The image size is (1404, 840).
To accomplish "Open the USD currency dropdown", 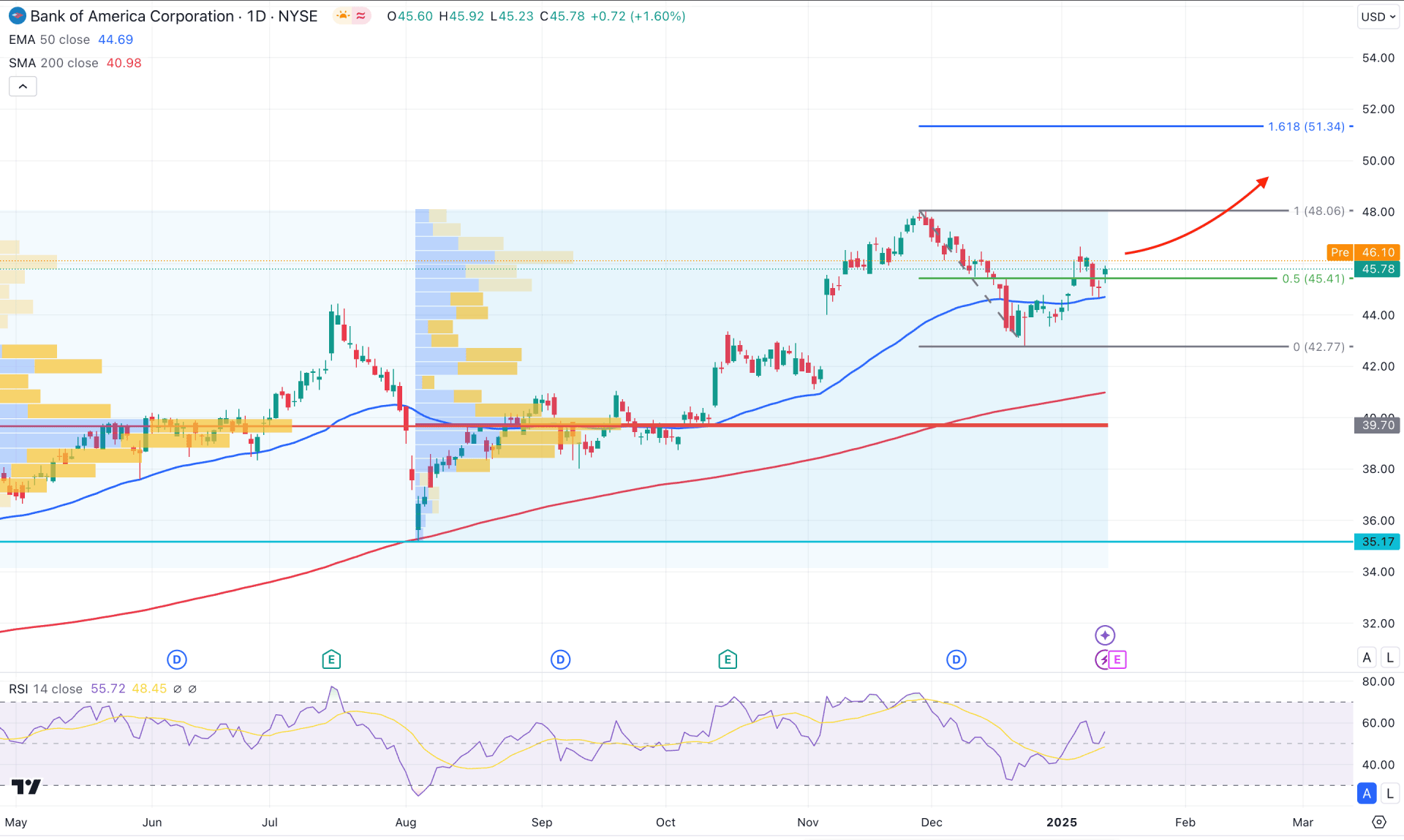I will point(1378,17).
